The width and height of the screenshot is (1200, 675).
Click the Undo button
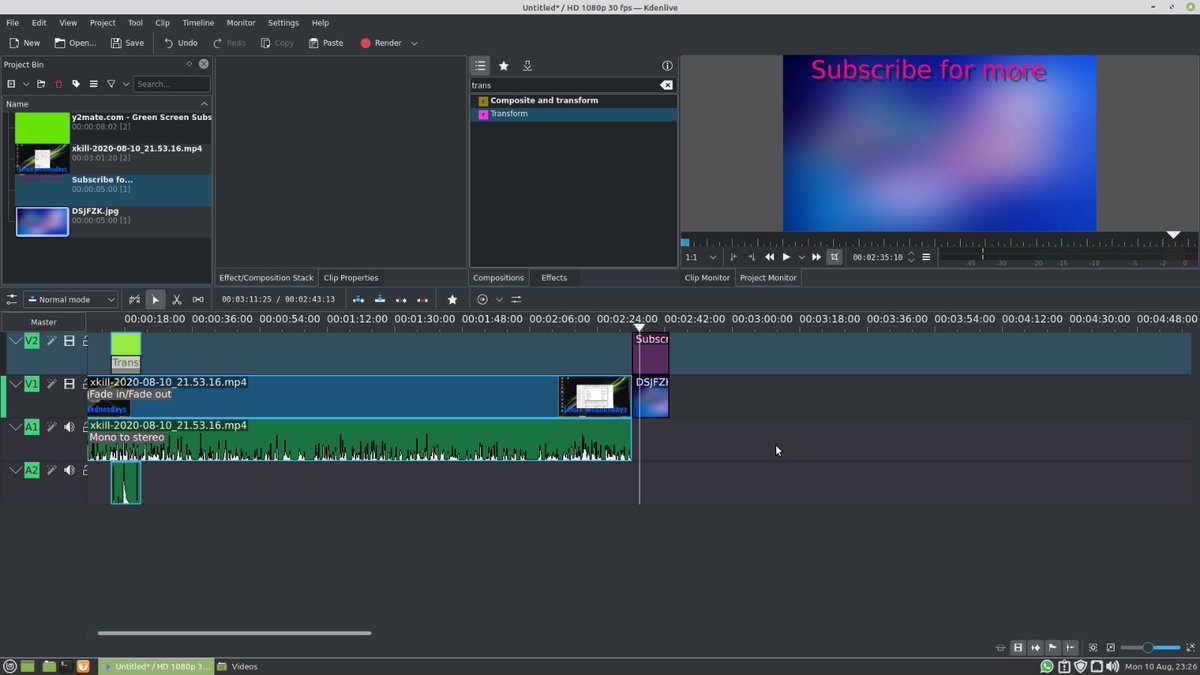[x=178, y=43]
